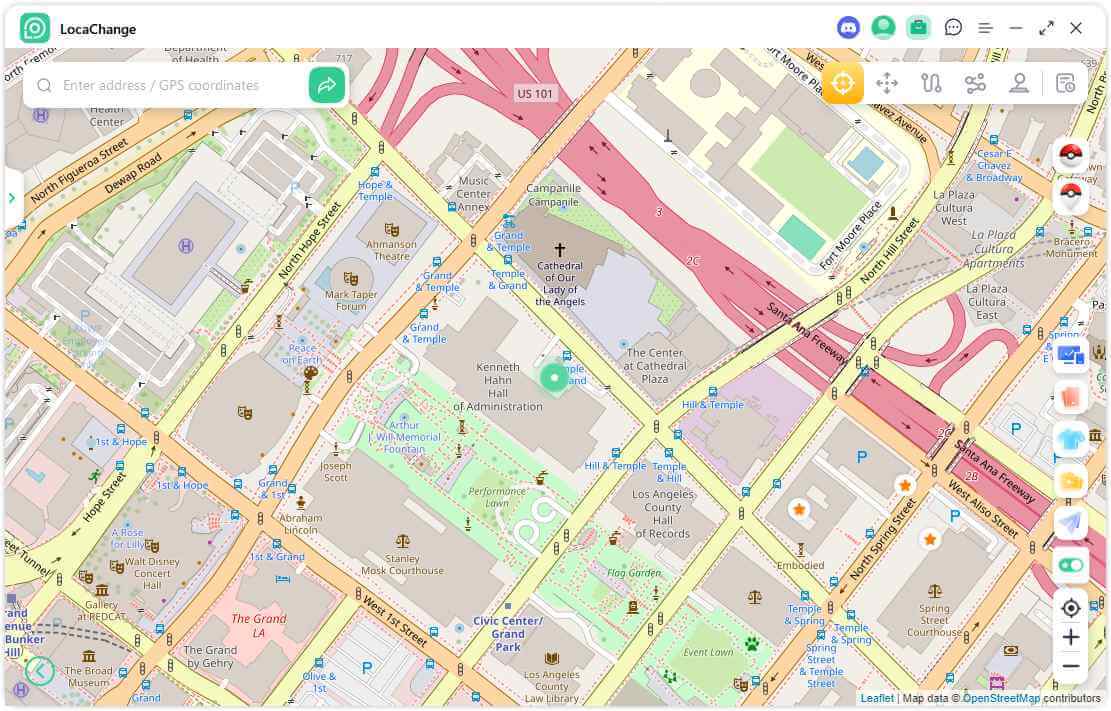Click the Arthur J. Will Memorial Fountain label
1111x711 pixels.
point(405,437)
